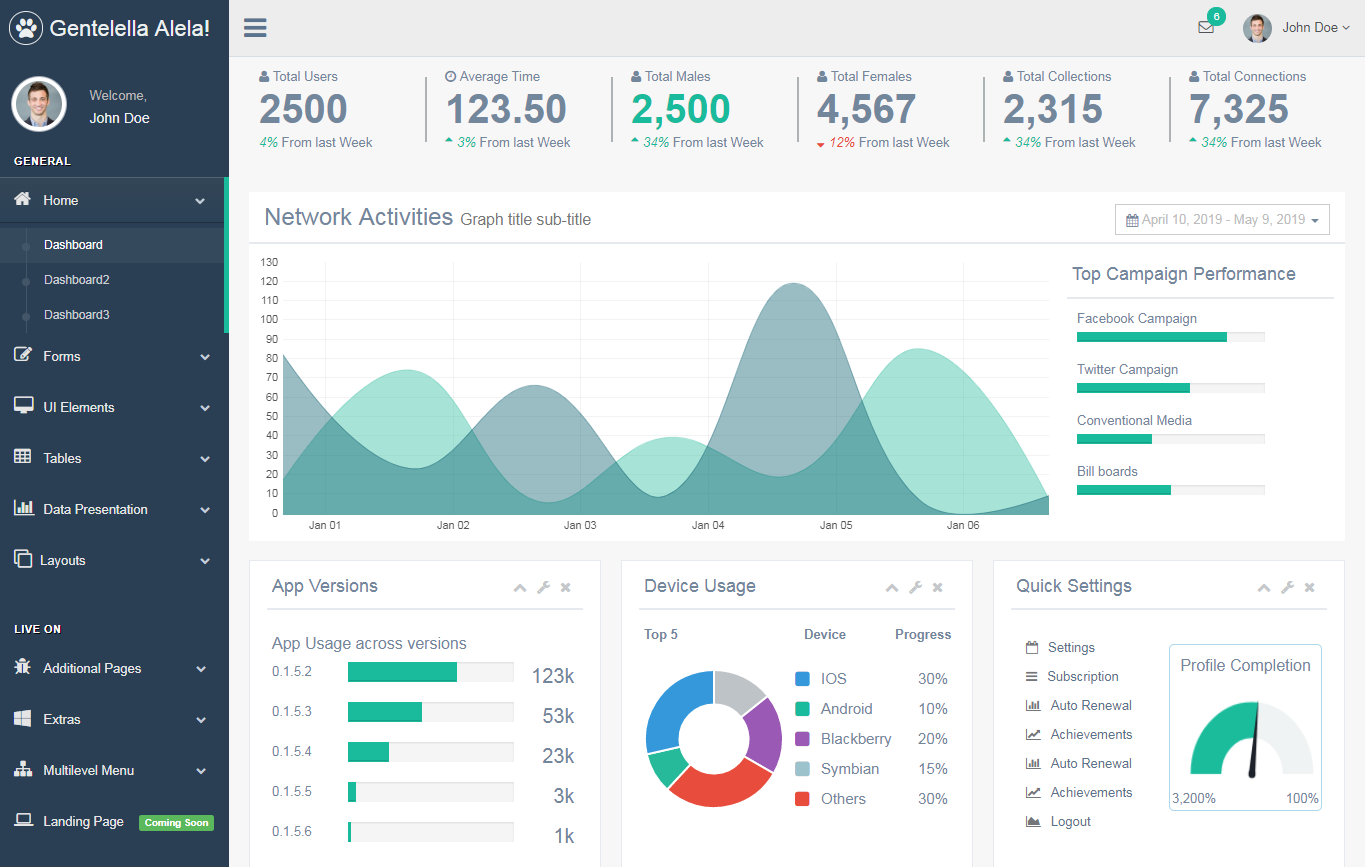Collapse the Device Usage panel

point(892,588)
